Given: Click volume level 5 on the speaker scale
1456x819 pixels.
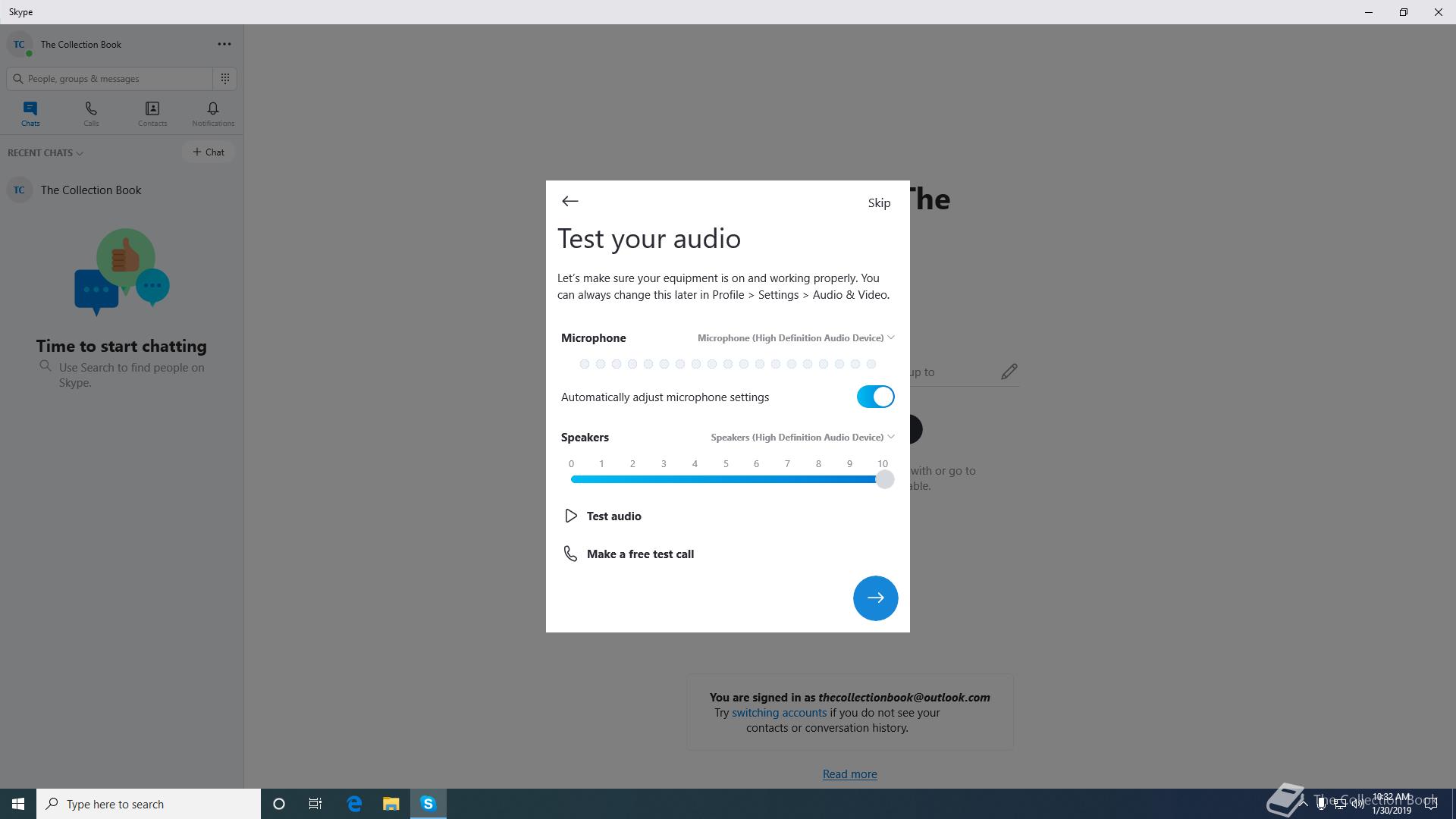Looking at the screenshot, I should tap(726, 463).
